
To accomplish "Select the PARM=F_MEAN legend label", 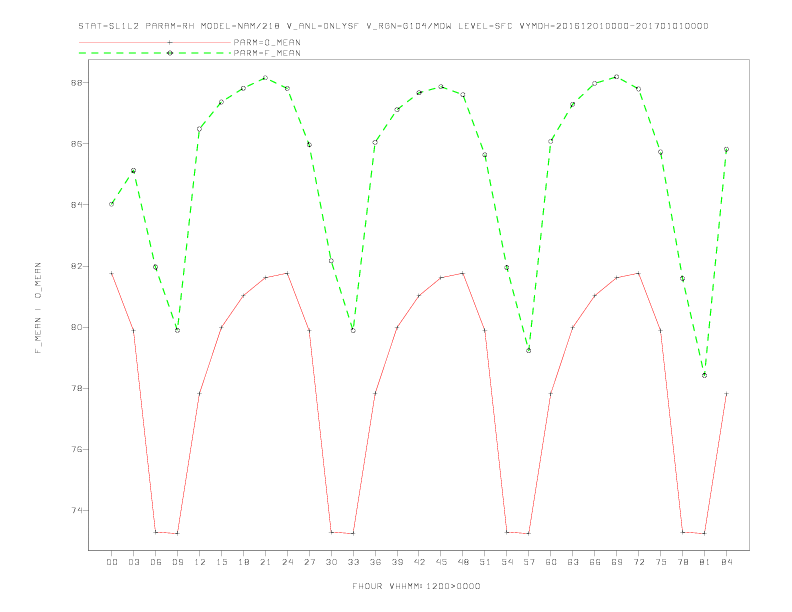I will [x=267, y=53].
